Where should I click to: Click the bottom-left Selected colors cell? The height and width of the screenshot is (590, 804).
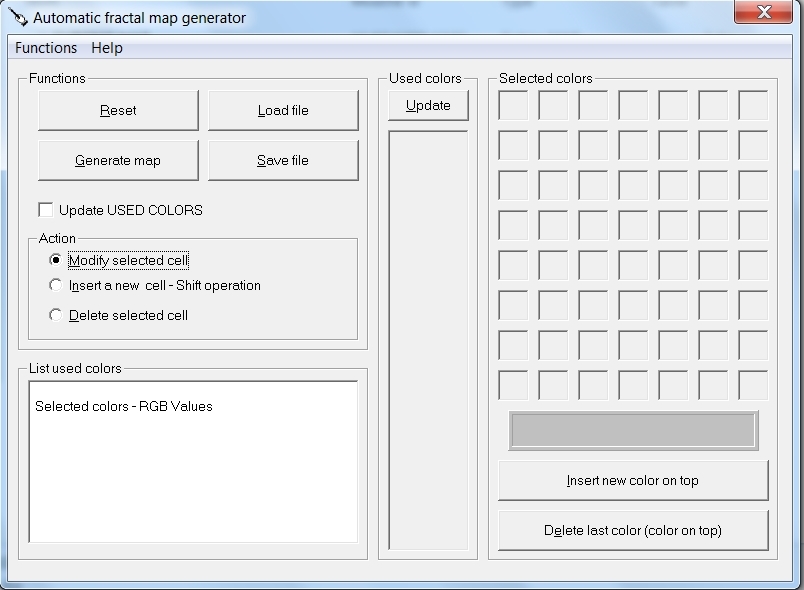512,383
